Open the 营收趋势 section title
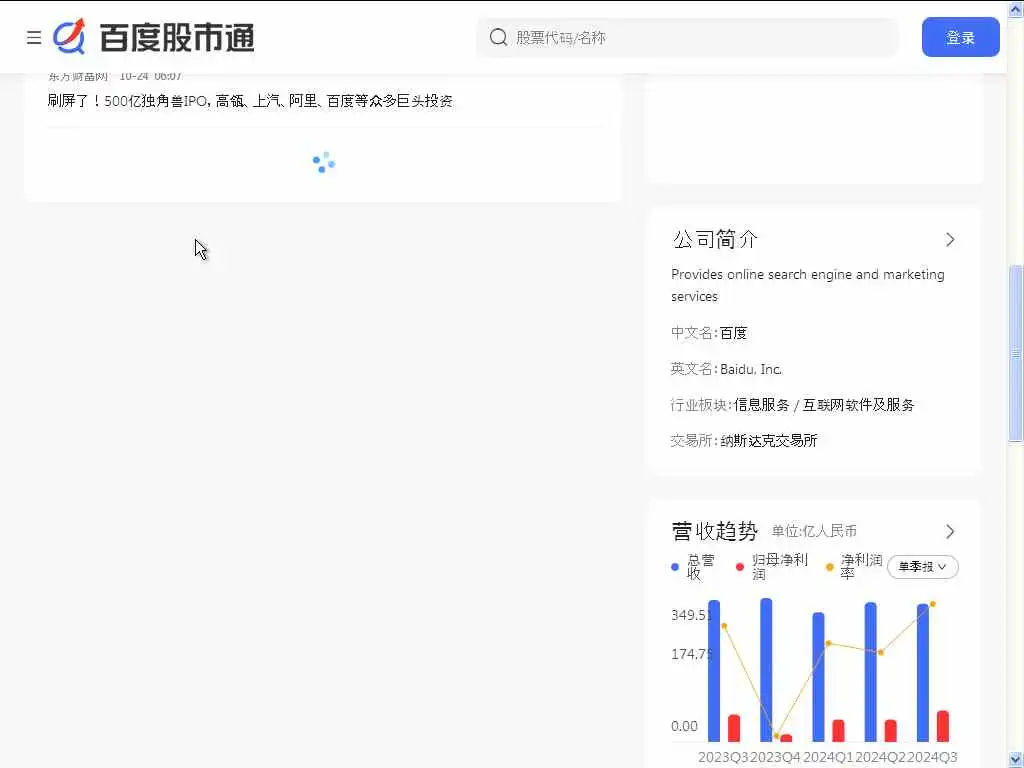The image size is (1024, 768). click(x=714, y=532)
